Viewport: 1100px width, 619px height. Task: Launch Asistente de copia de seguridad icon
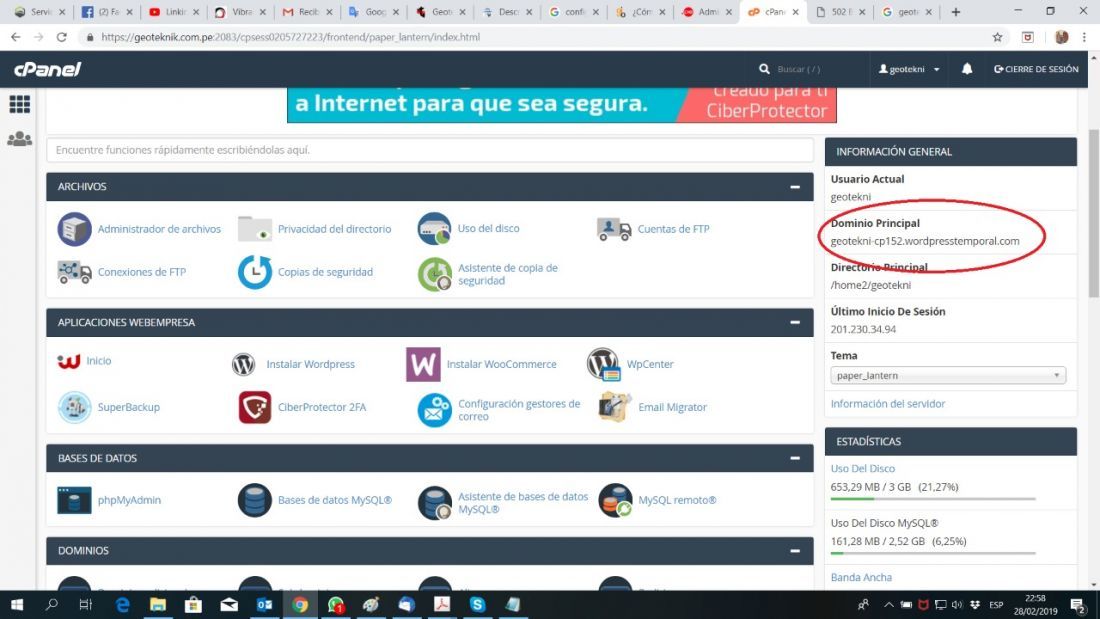click(434, 274)
